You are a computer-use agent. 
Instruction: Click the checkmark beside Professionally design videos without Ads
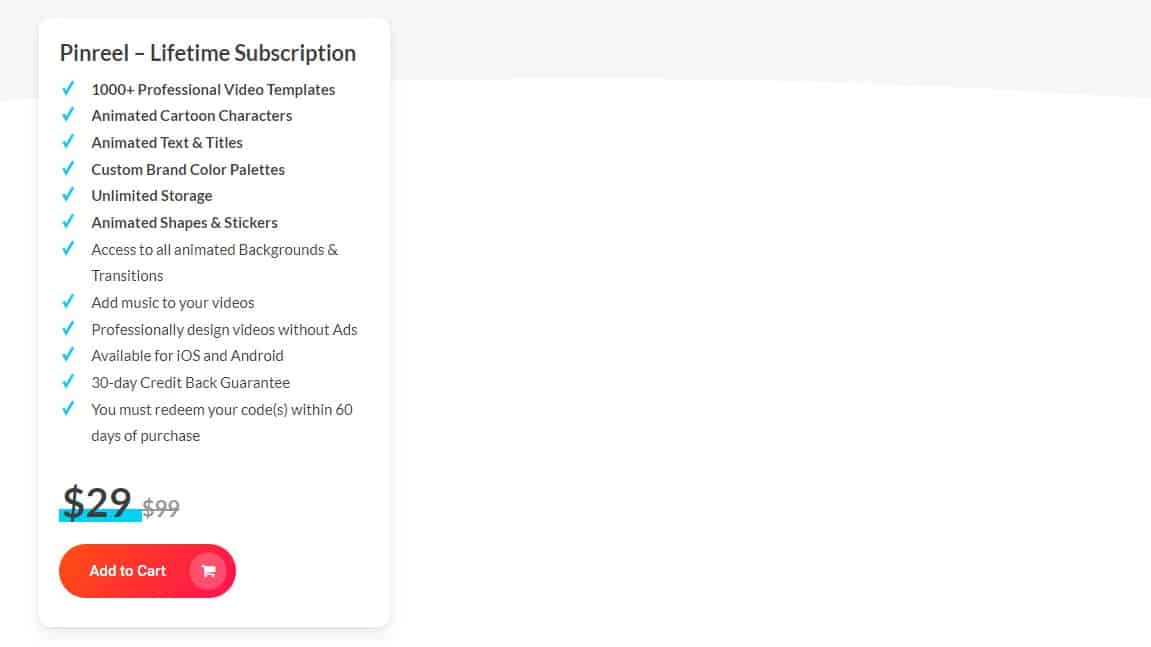(68, 328)
